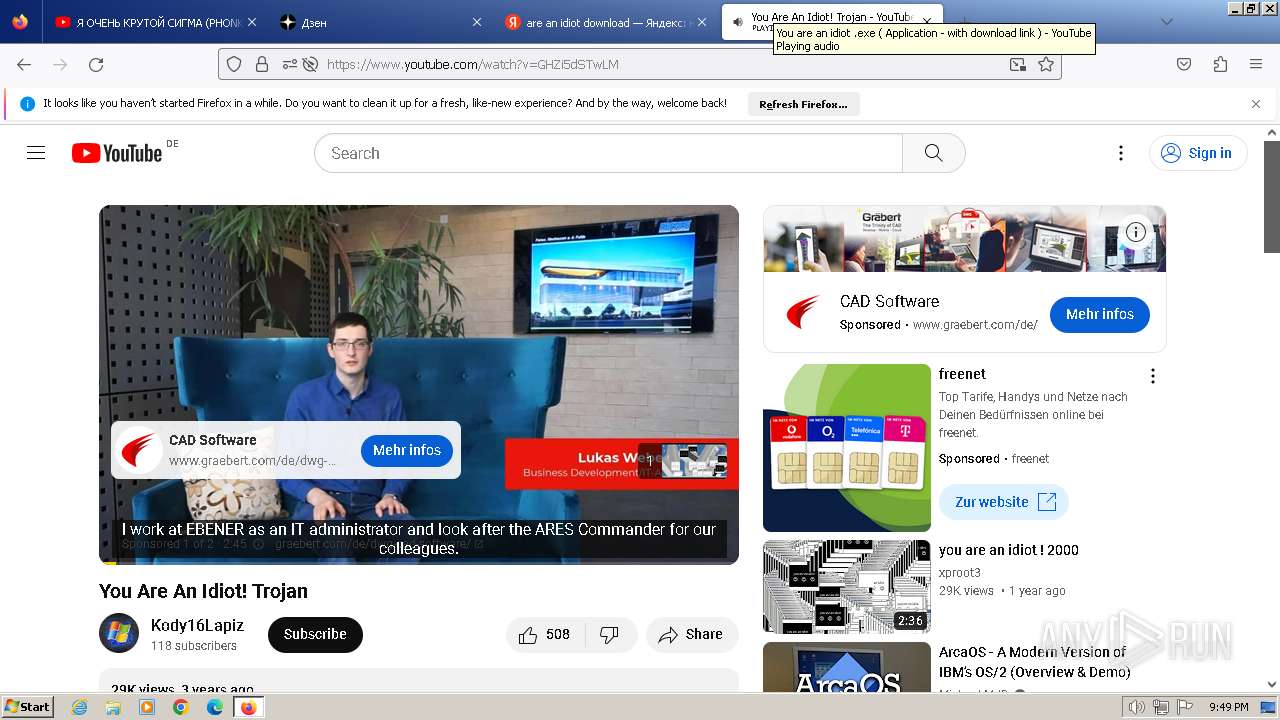List all tabs dropdown arrow
This screenshot has width=1280, height=720.
1166,21
